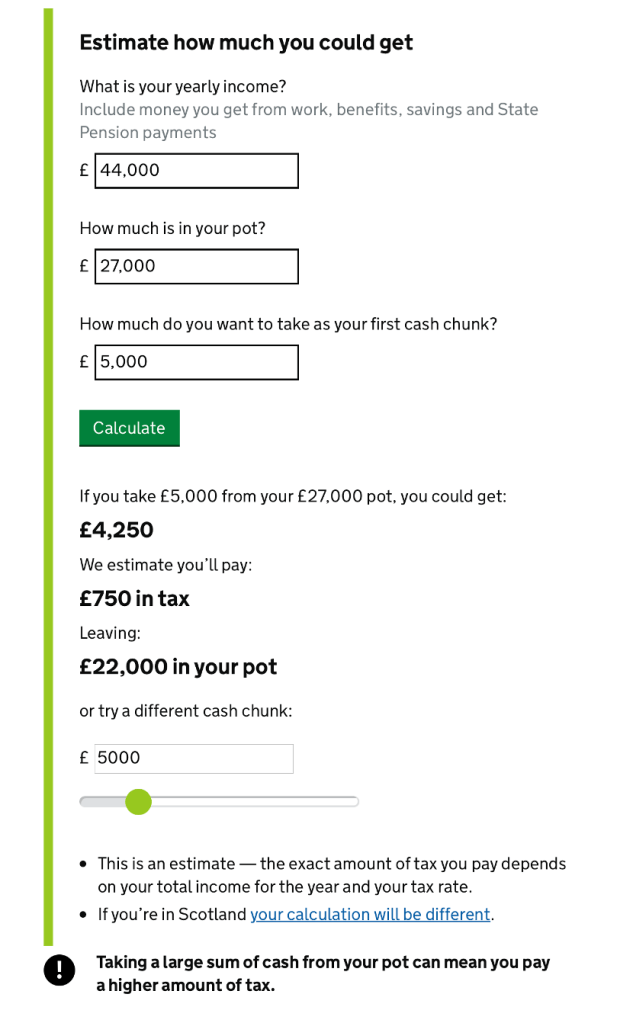Click the "£22,000 in your pot" text
The image size is (633, 1023).
pos(178,666)
